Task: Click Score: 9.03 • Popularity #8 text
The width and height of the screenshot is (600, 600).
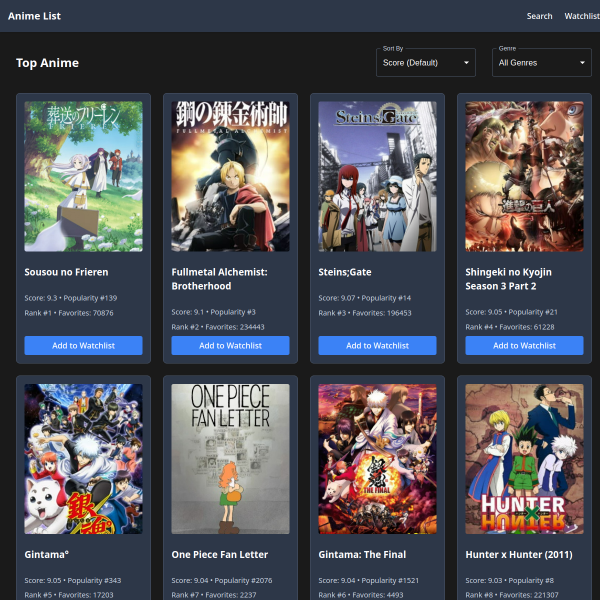Action: (x=510, y=580)
